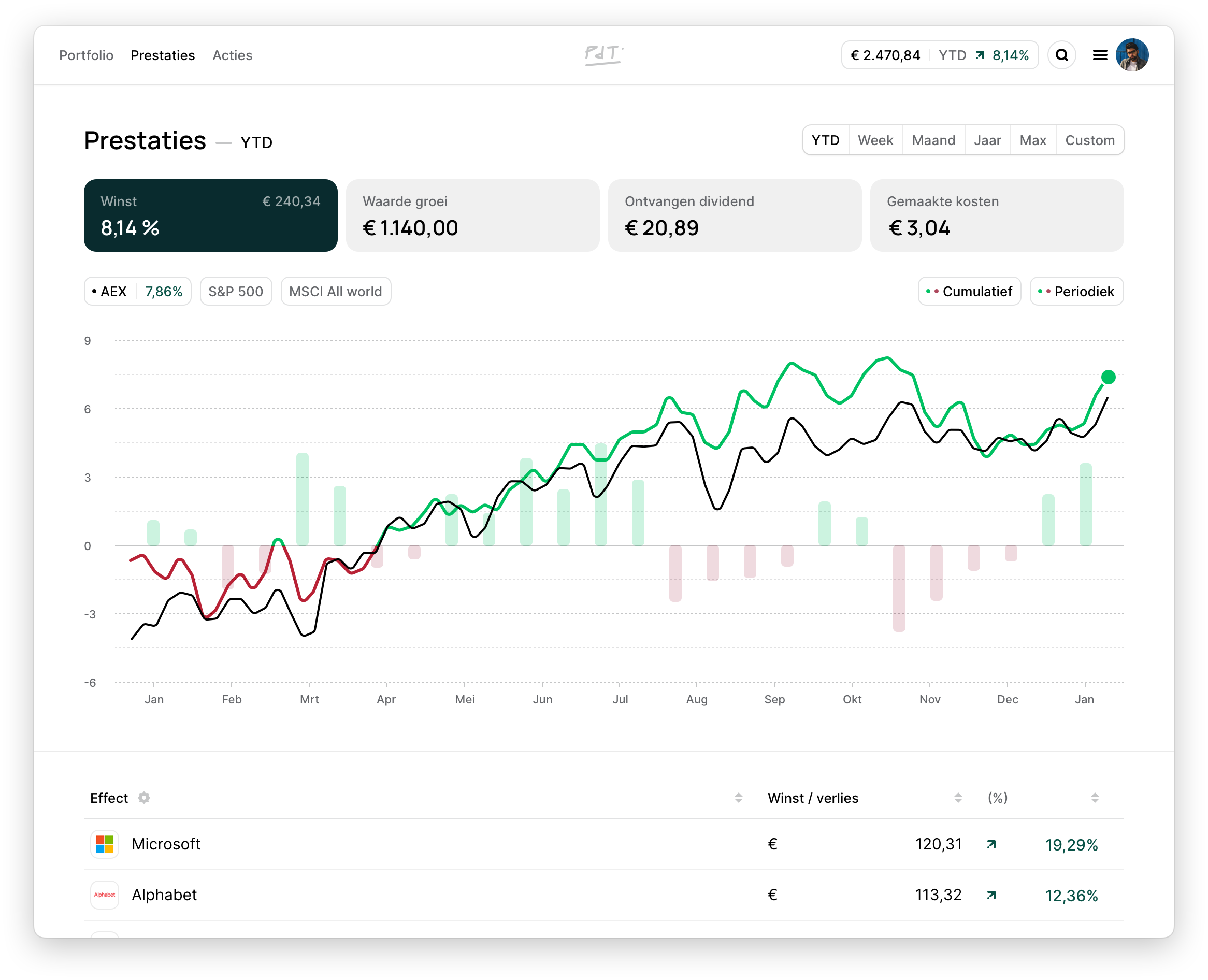Go to the Acties page
Image resolution: width=1208 pixels, height=980 pixels.
tap(232, 55)
